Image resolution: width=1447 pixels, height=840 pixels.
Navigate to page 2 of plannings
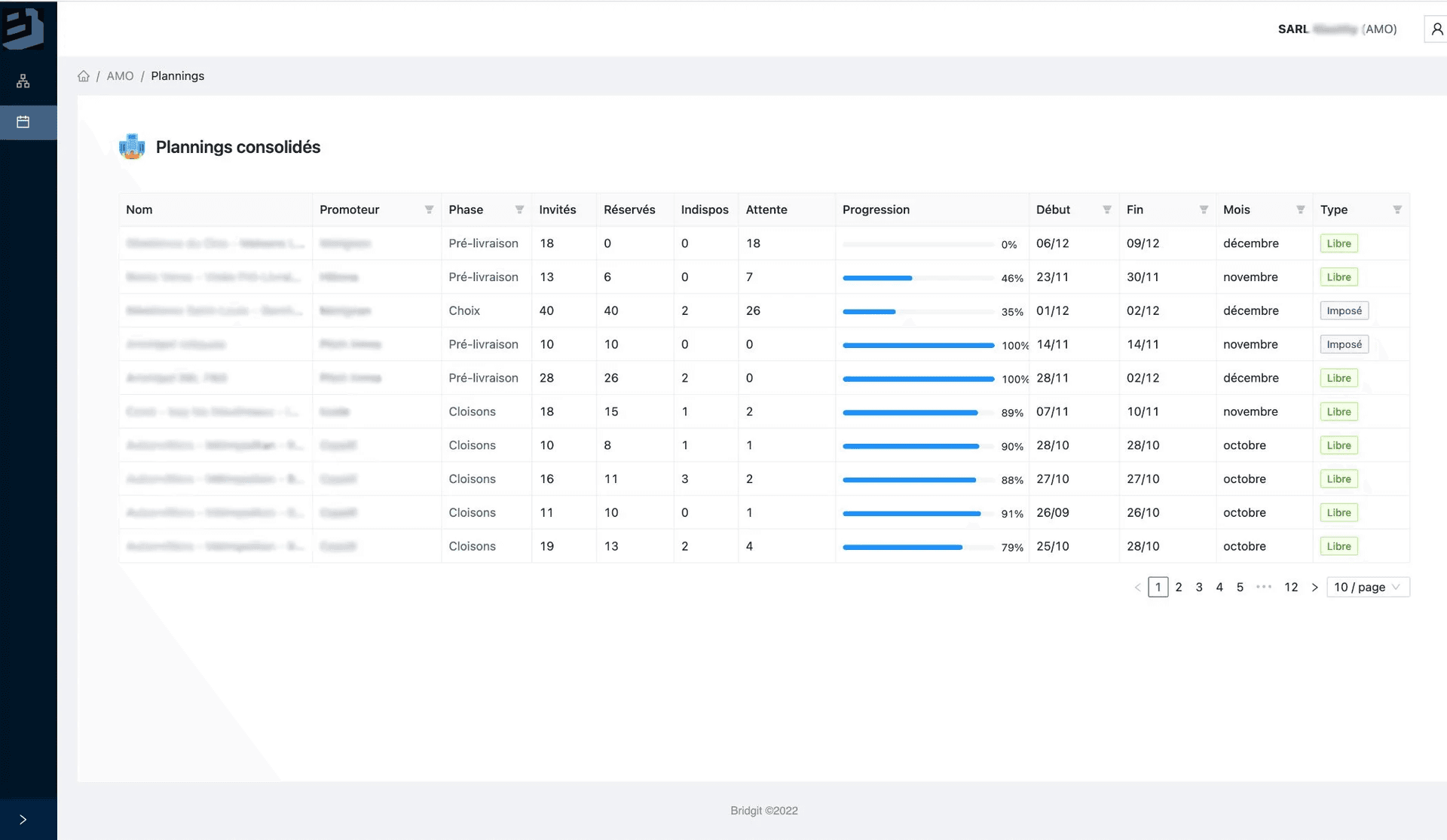point(1178,586)
